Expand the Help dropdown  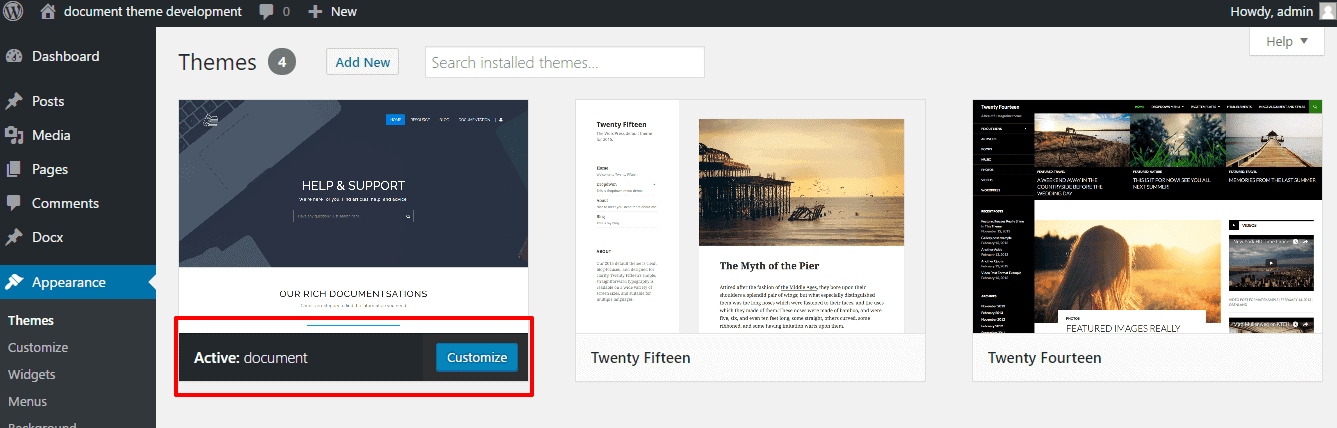(x=1286, y=41)
